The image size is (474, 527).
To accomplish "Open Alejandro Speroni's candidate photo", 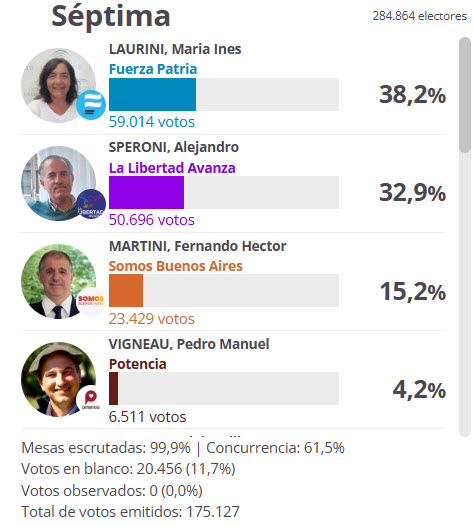I will pos(58,184).
